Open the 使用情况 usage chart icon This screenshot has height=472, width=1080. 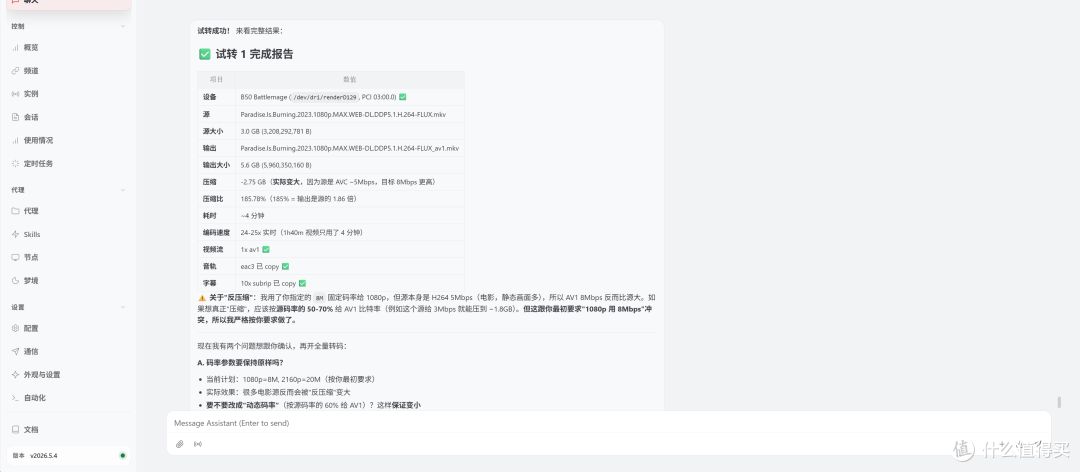click(x=15, y=141)
